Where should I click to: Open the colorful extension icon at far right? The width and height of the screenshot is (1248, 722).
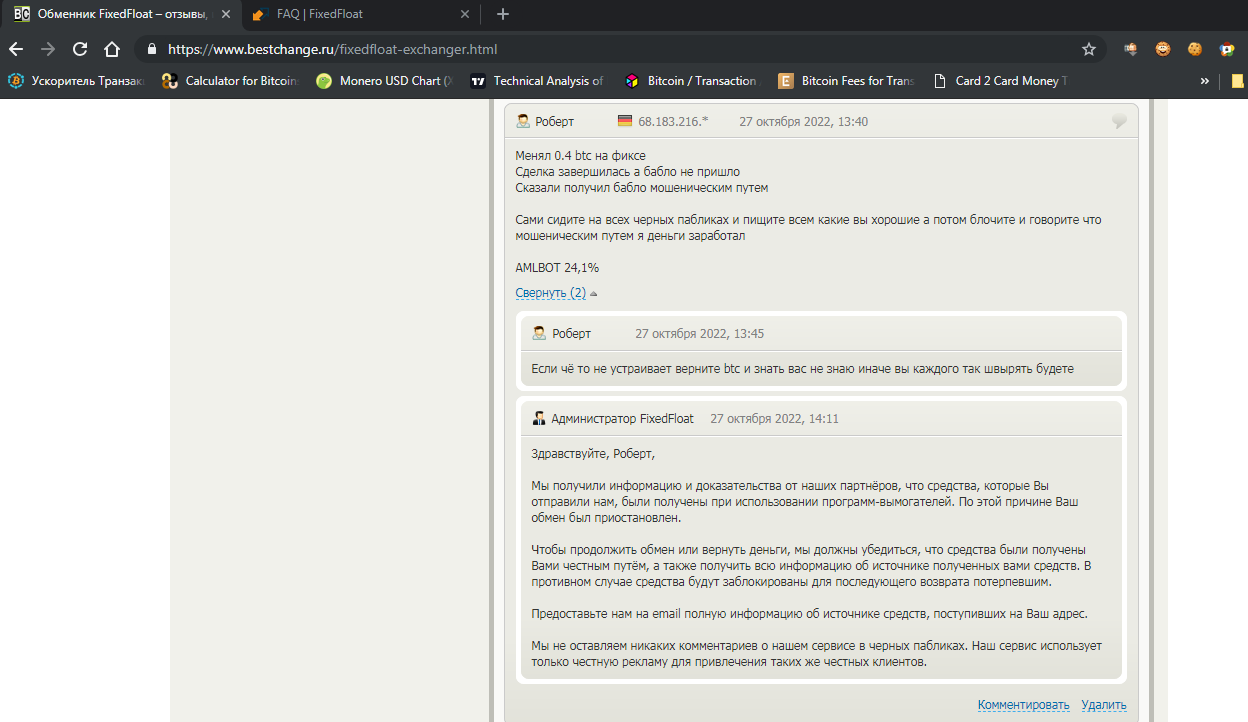[x=1227, y=49]
